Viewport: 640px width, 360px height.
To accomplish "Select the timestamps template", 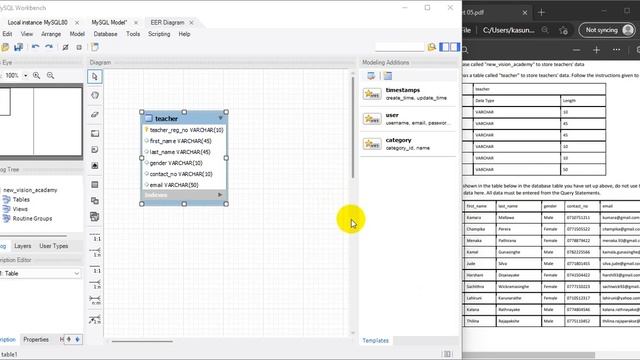I will (x=408, y=94).
